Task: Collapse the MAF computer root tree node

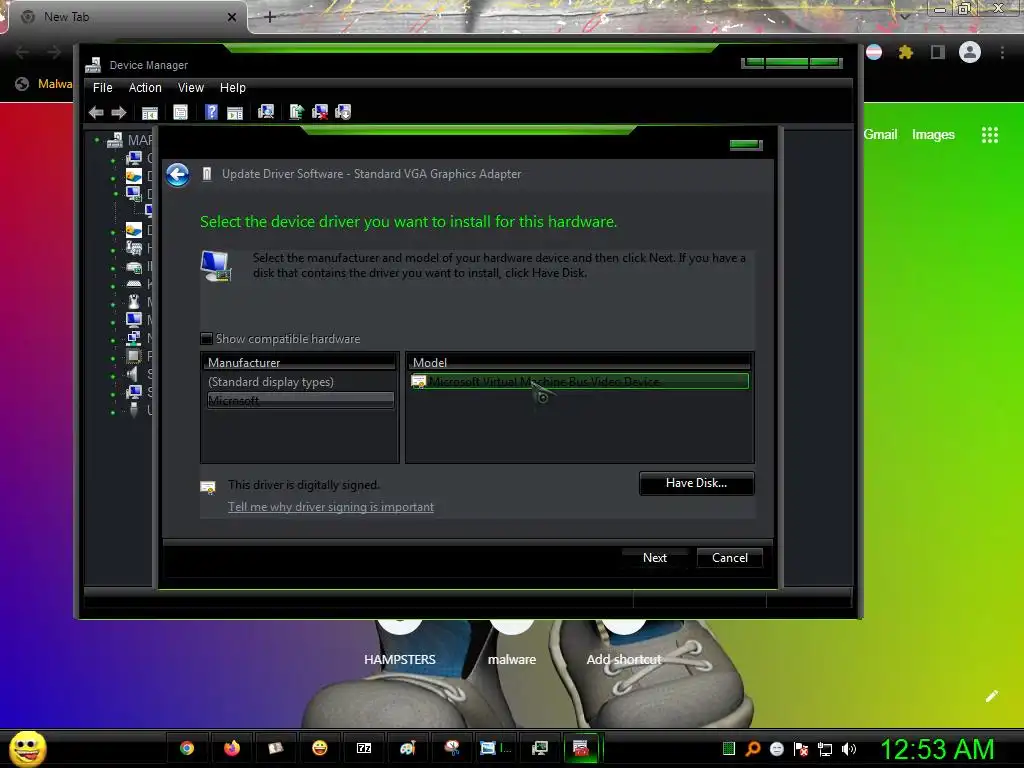Action: [x=97, y=140]
